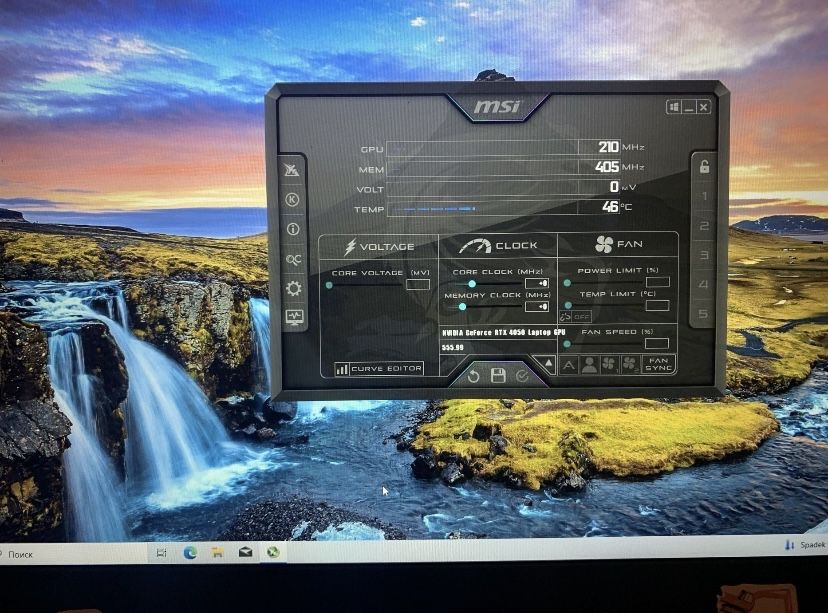Image resolution: width=828 pixels, height=613 pixels.
Task: Click the NVIDIA GeForce RTX 4050 Laptop GPU label
Action: 504,333
